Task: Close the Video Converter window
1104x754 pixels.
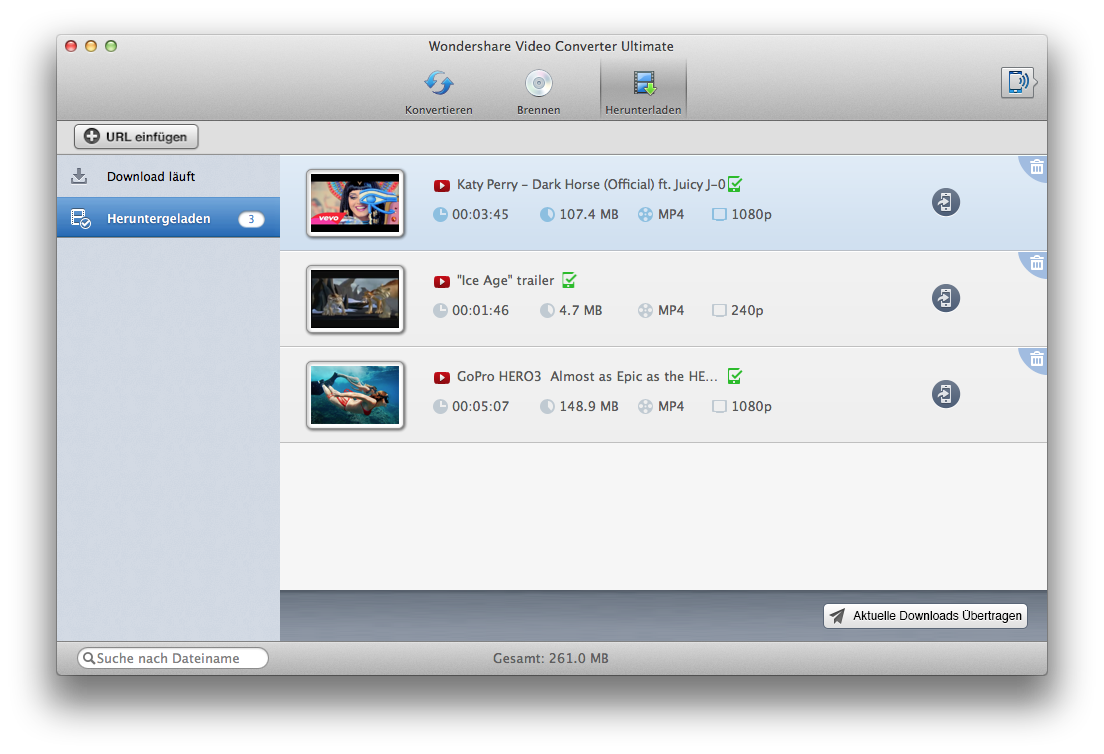Action: tap(71, 46)
